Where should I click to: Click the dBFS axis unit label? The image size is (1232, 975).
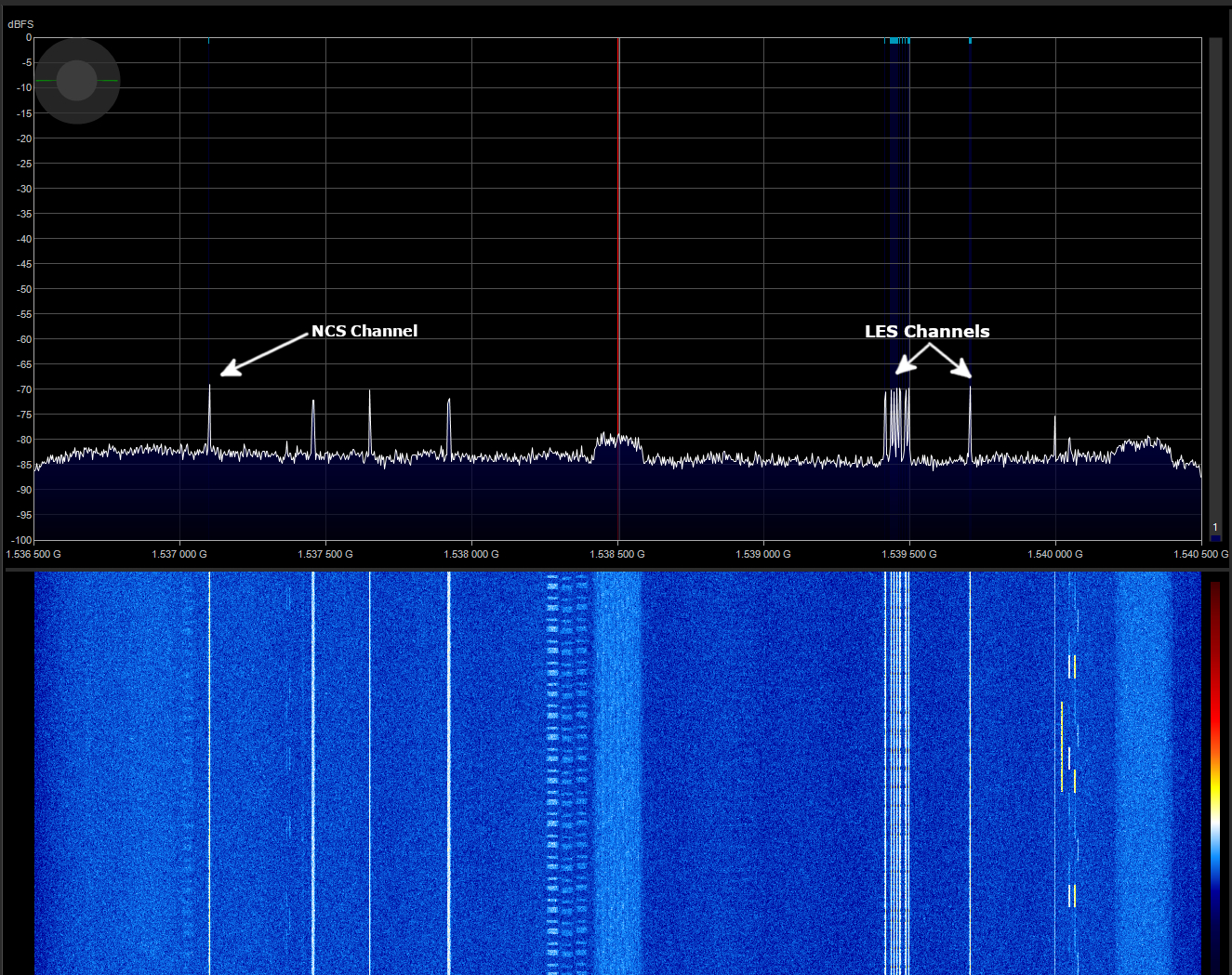[20, 24]
